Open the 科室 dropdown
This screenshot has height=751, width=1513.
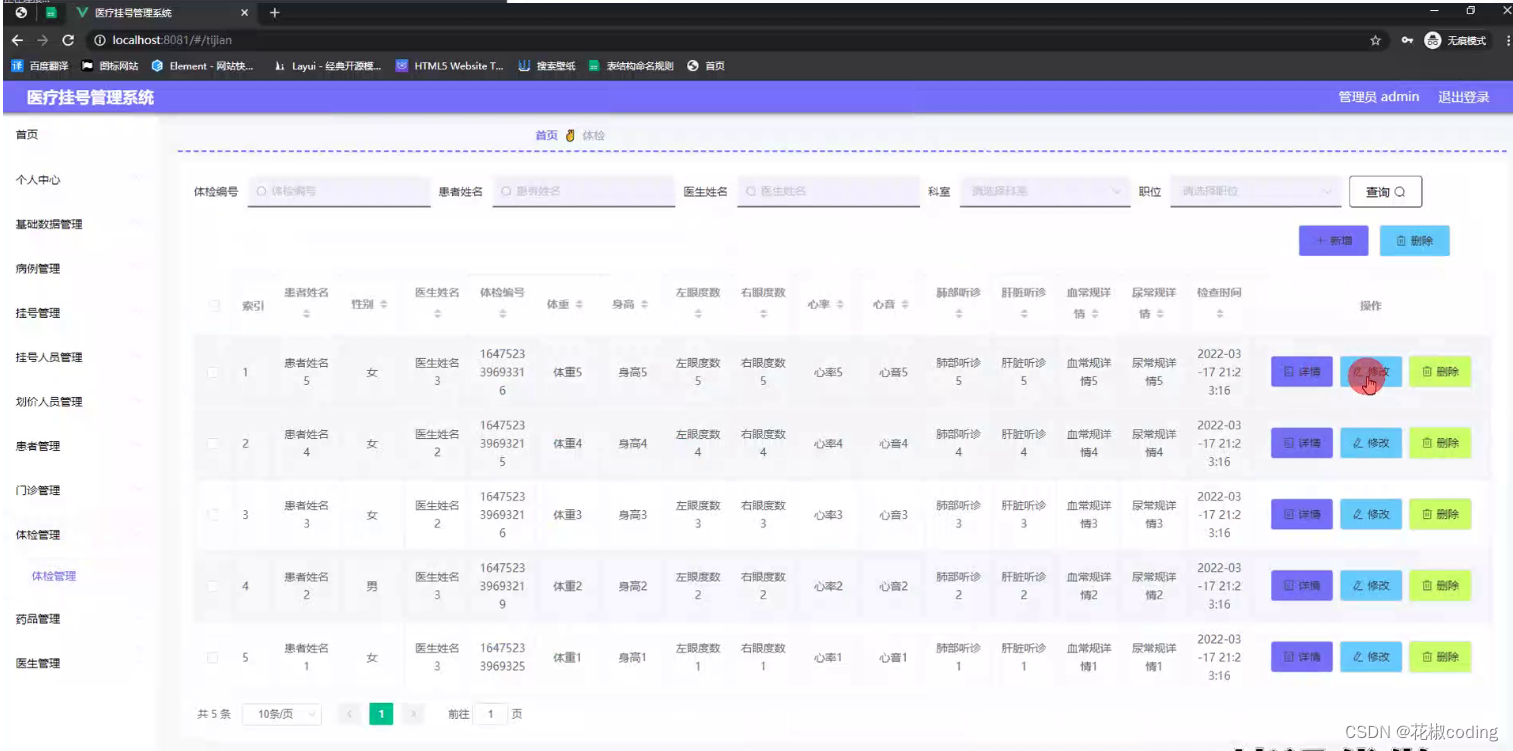pos(1043,191)
